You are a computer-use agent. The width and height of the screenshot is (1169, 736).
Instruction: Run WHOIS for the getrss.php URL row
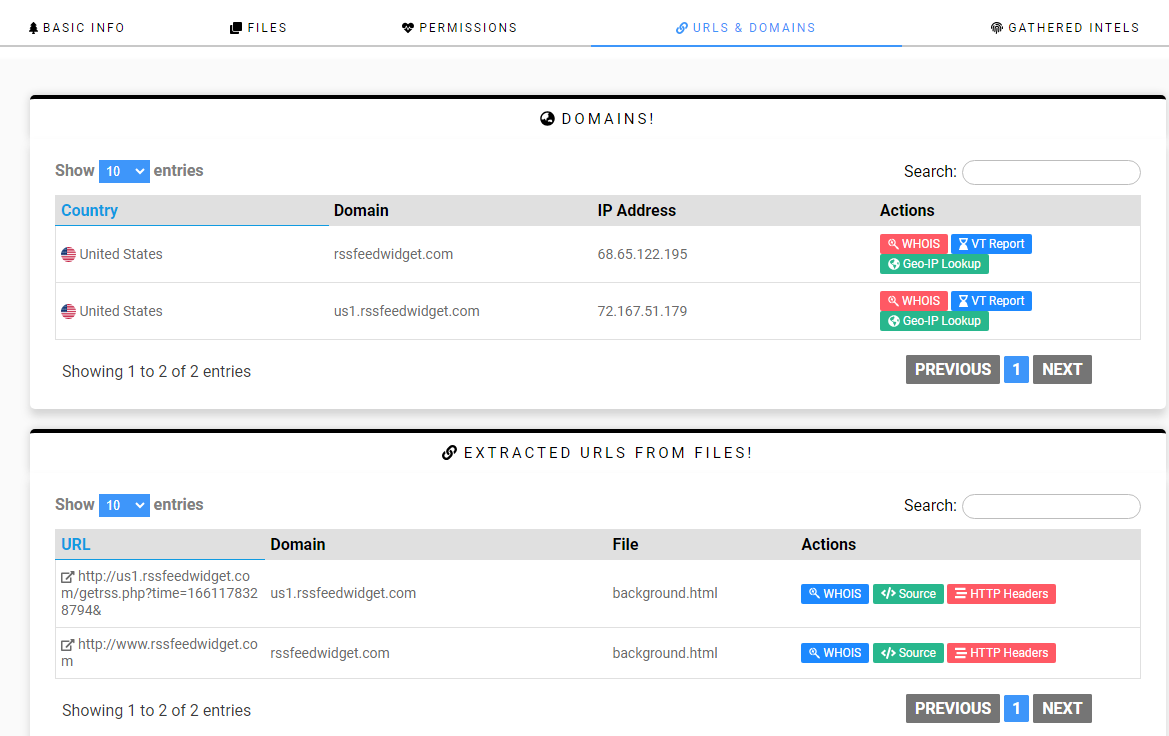click(834, 594)
